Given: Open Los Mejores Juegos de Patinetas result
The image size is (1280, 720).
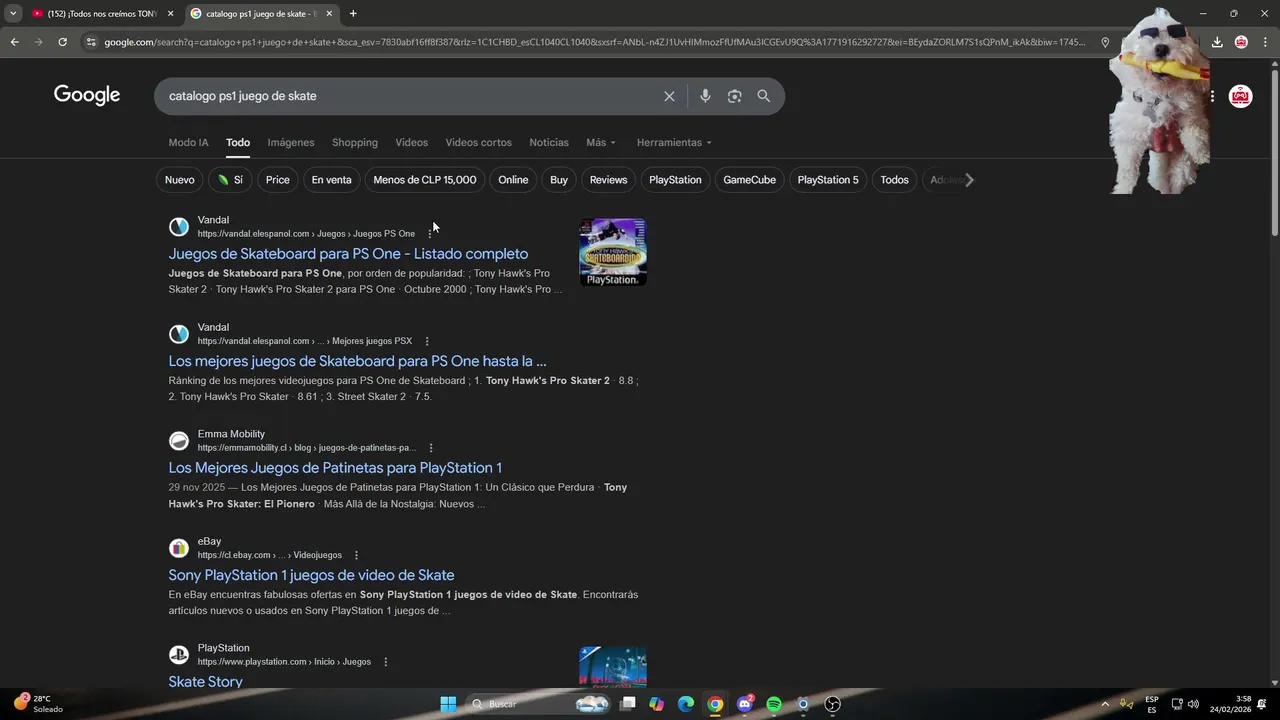Looking at the screenshot, I should [335, 468].
